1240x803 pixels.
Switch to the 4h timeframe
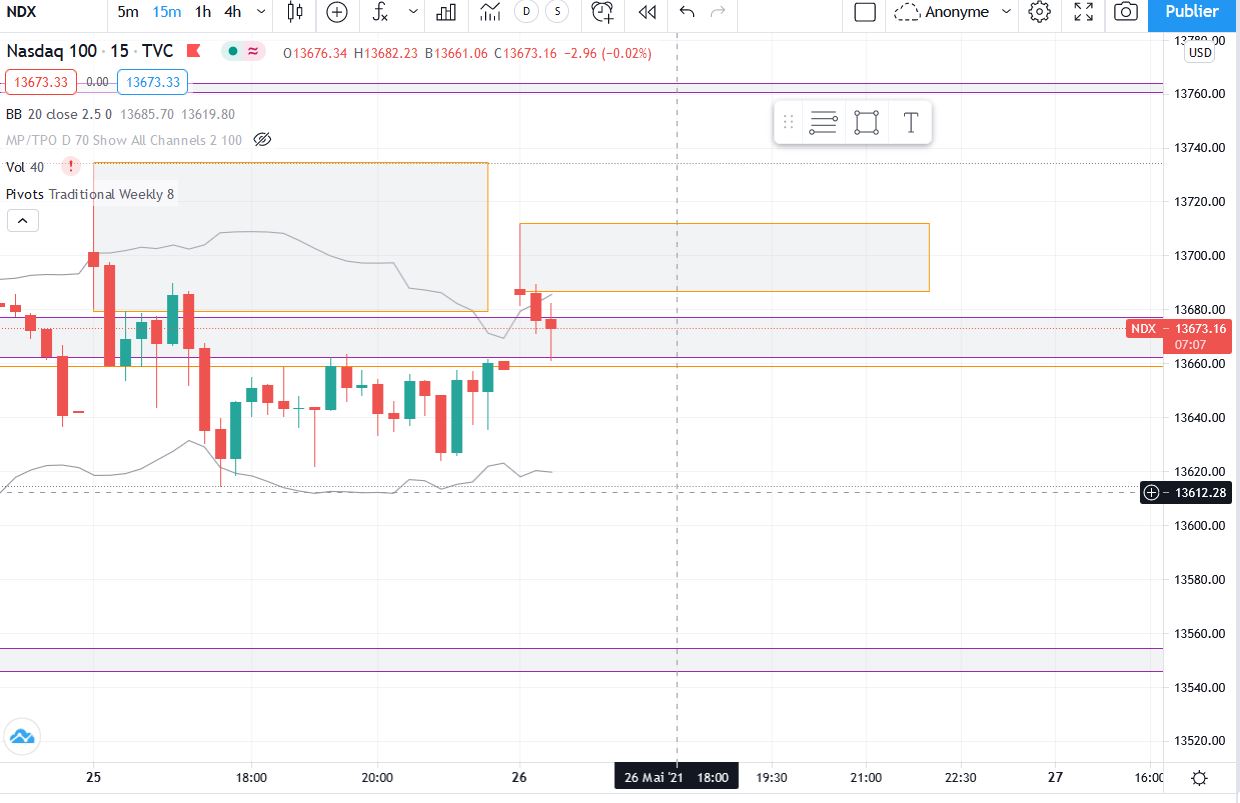[233, 12]
